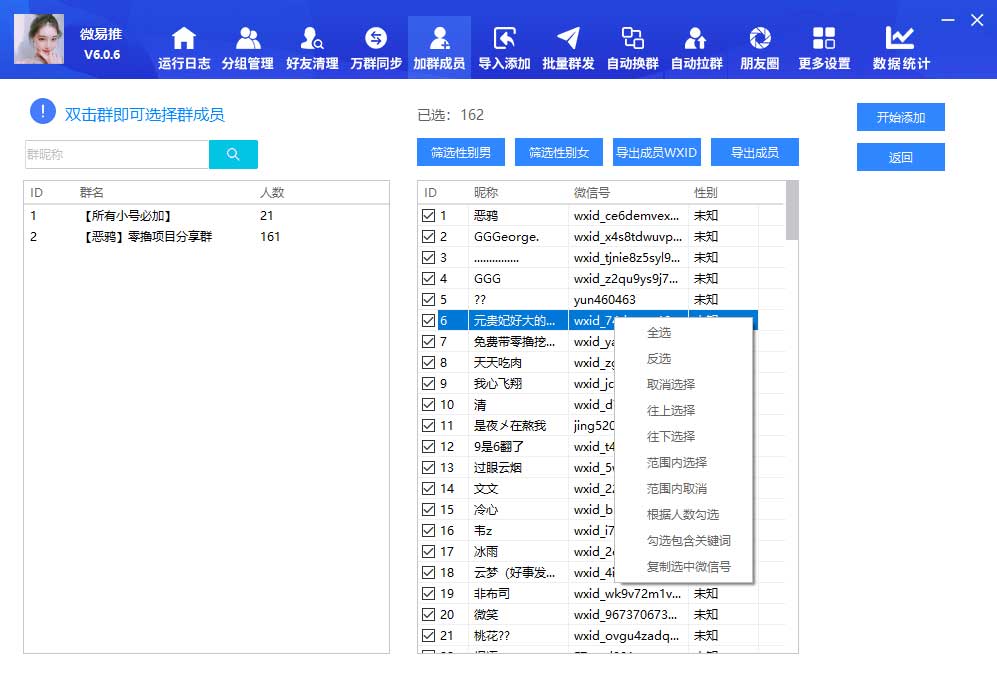Open 万群同步 sync icon
Image resolution: width=997 pixels, height=700 pixels.
(376, 40)
